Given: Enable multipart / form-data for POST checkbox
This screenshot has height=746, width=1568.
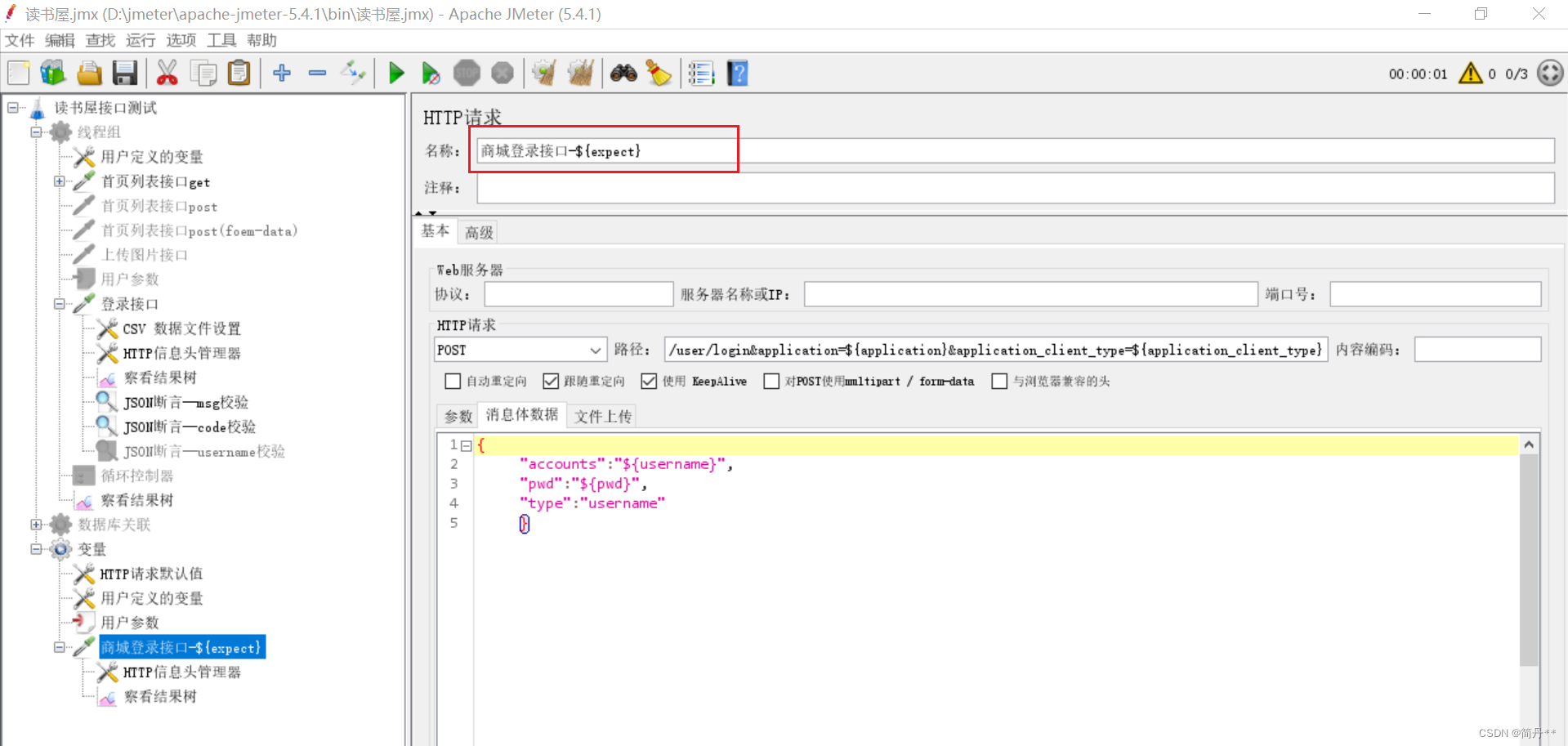Looking at the screenshot, I should click(x=771, y=382).
